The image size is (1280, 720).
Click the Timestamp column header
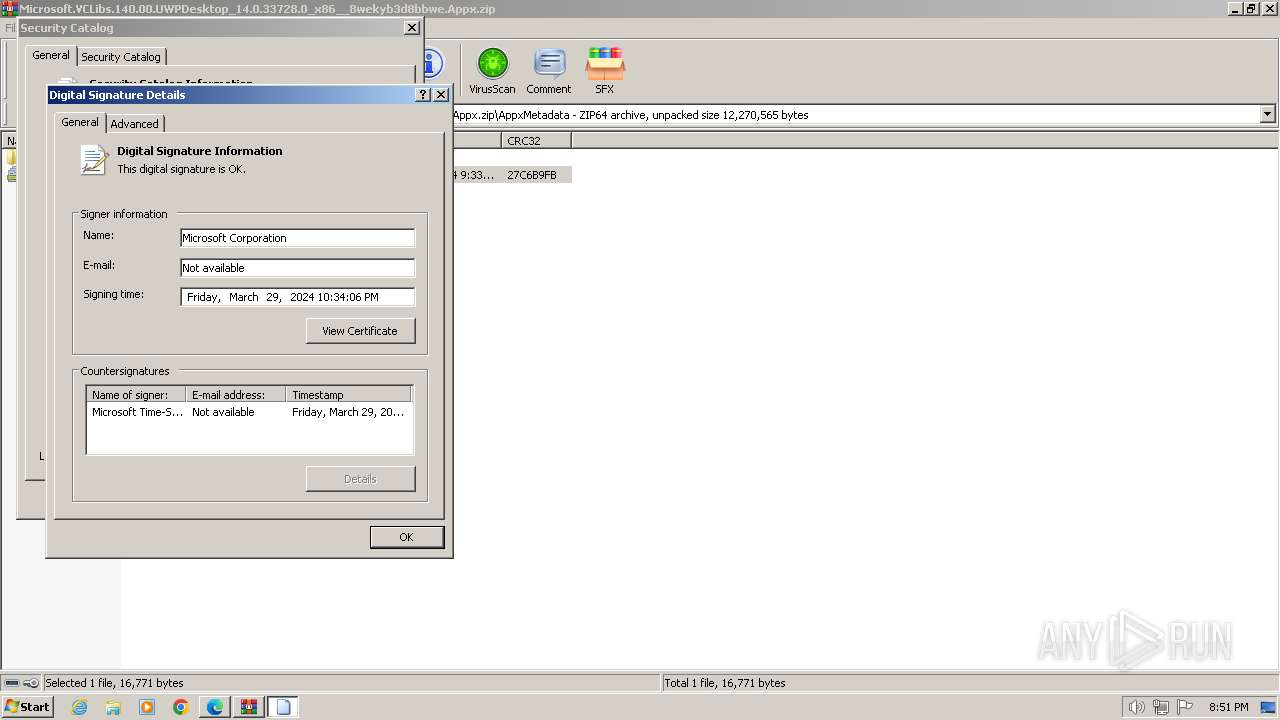pyautogui.click(x=349, y=395)
